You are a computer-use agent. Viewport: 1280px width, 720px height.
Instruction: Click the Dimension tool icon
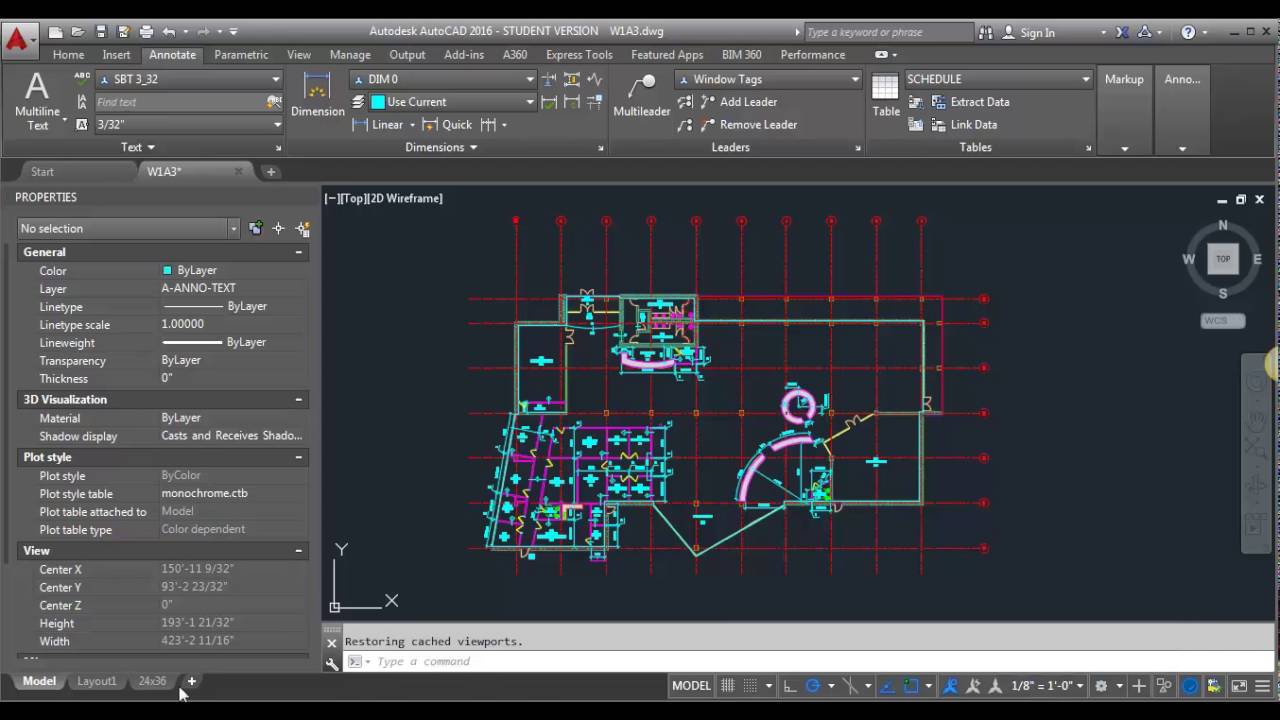coord(317,88)
